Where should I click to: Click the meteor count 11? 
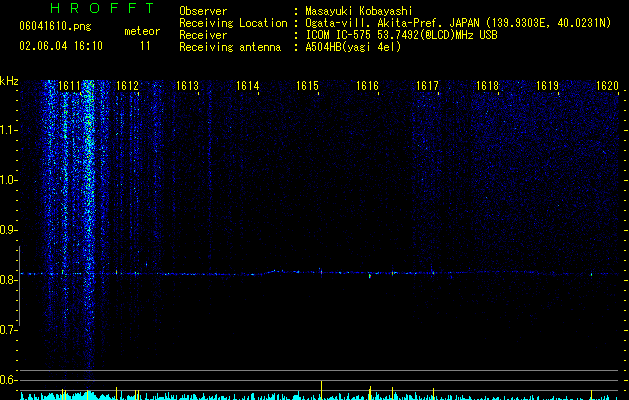pyautogui.click(x=145, y=46)
